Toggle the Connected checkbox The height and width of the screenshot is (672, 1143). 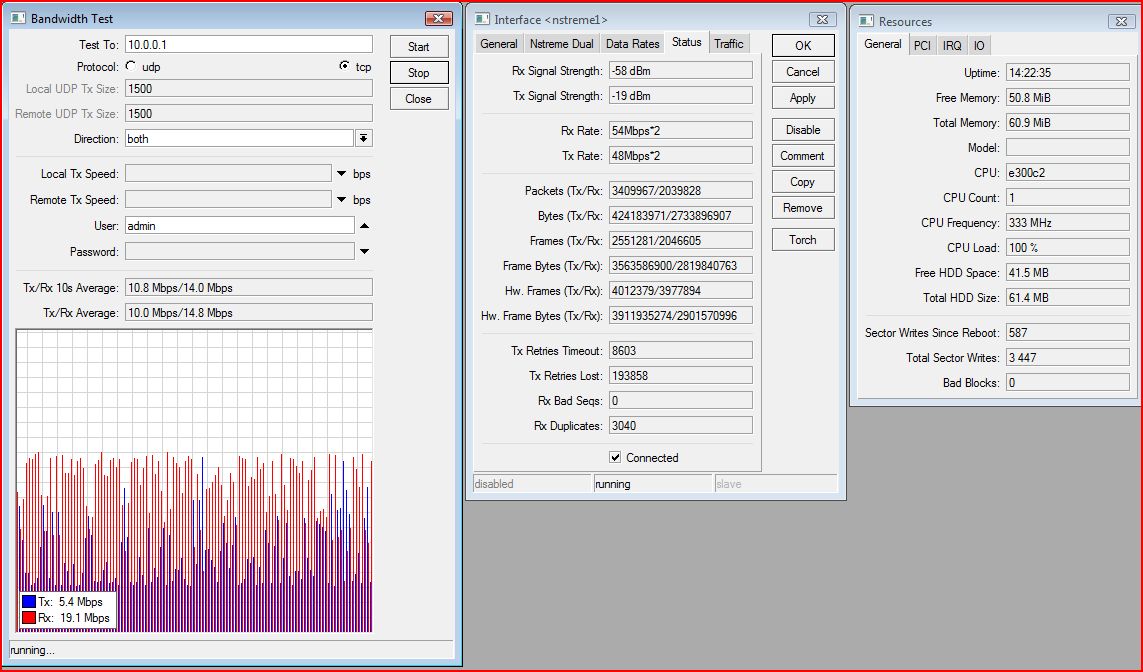616,458
